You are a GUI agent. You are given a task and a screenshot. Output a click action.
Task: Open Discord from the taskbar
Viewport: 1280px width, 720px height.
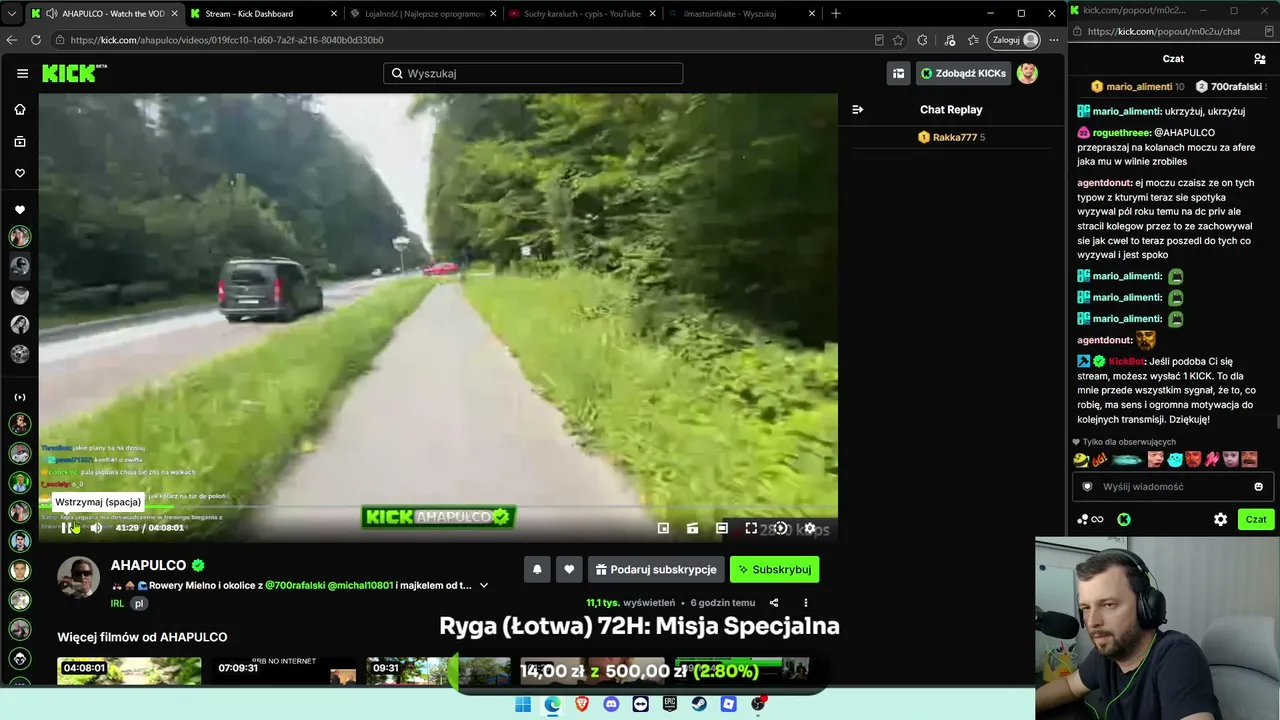611,704
